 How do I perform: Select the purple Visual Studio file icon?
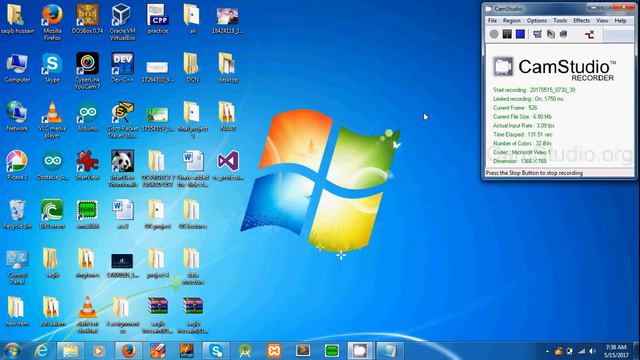pyautogui.click(x=228, y=165)
